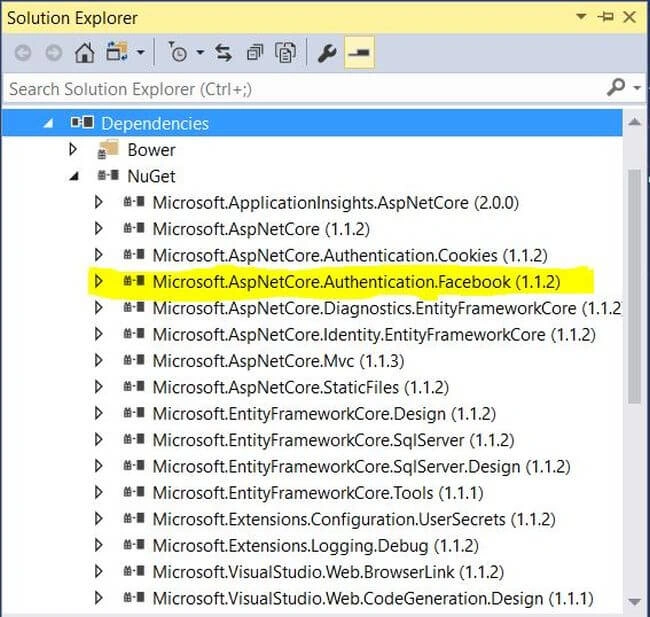
Task: Expand Identity.EntityFrameworkCore package node
Action: coord(99,334)
